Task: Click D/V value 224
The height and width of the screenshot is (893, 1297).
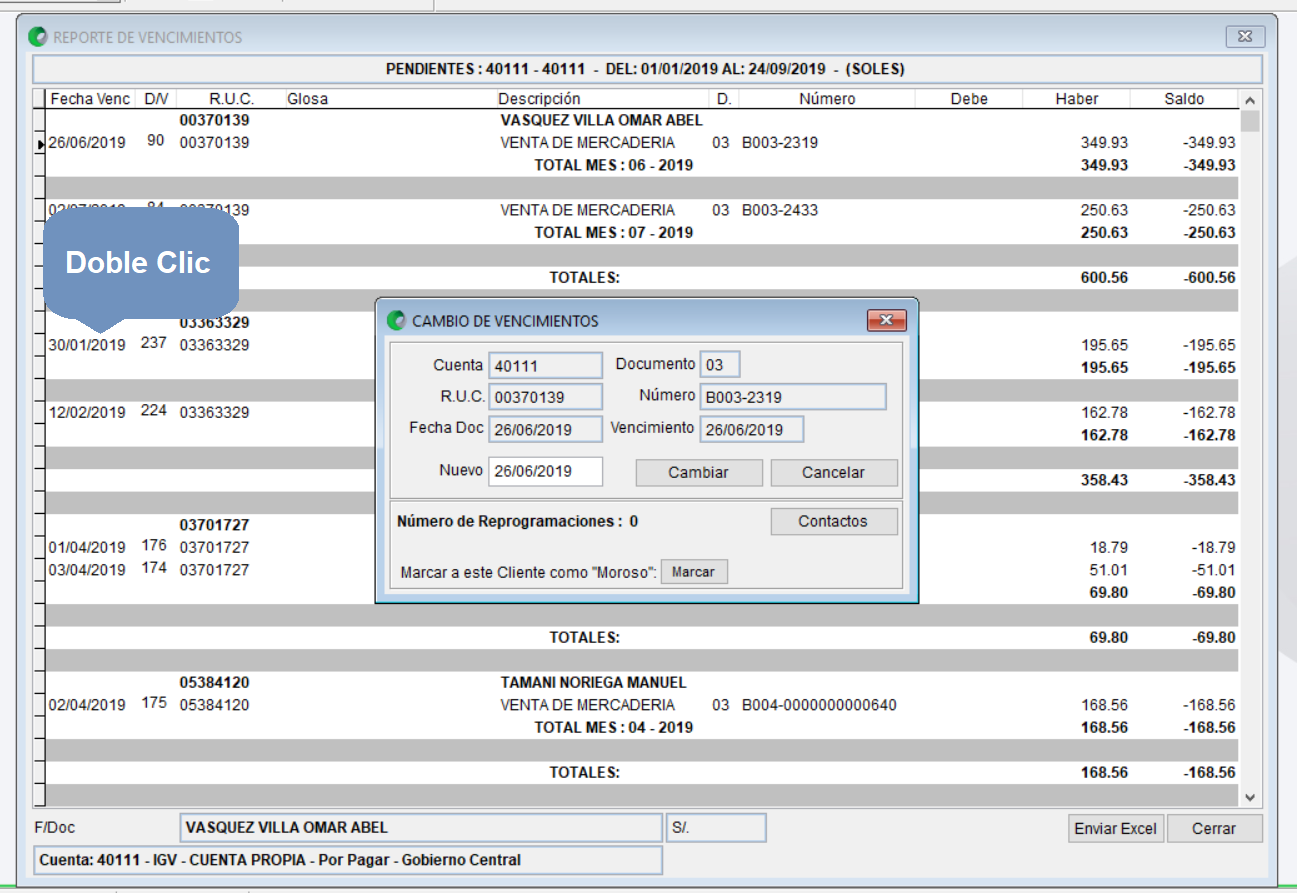Action: [x=153, y=410]
